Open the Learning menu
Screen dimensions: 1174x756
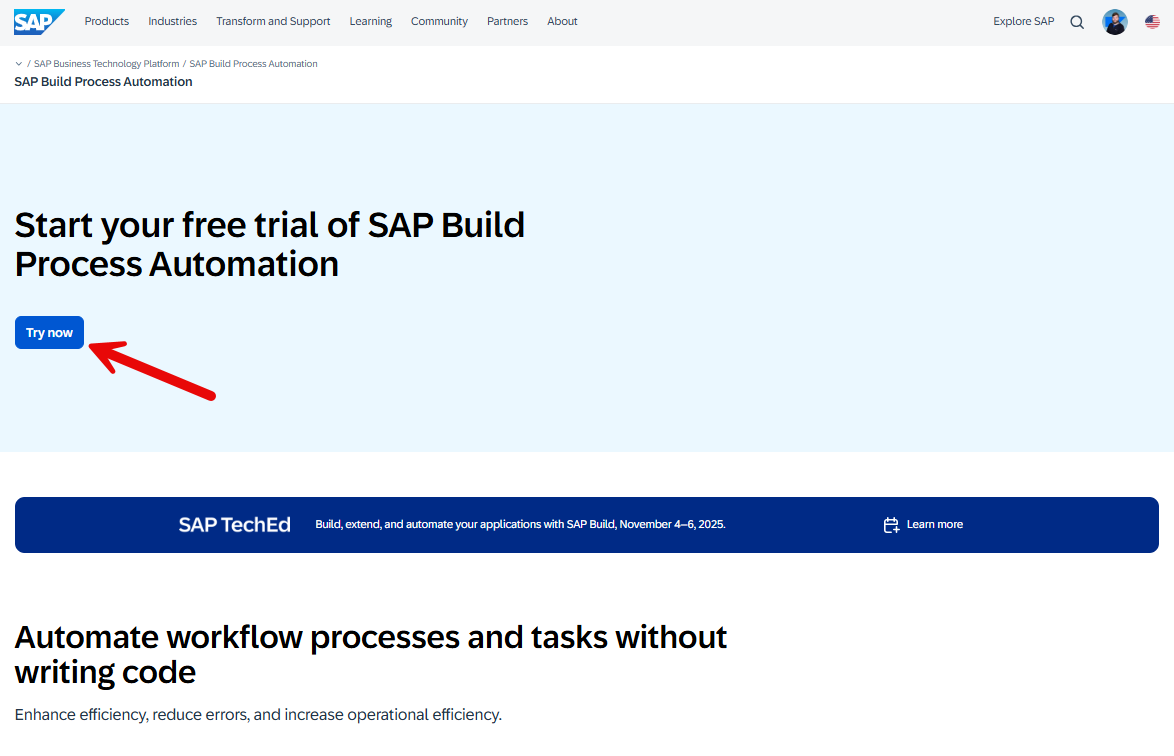click(371, 21)
